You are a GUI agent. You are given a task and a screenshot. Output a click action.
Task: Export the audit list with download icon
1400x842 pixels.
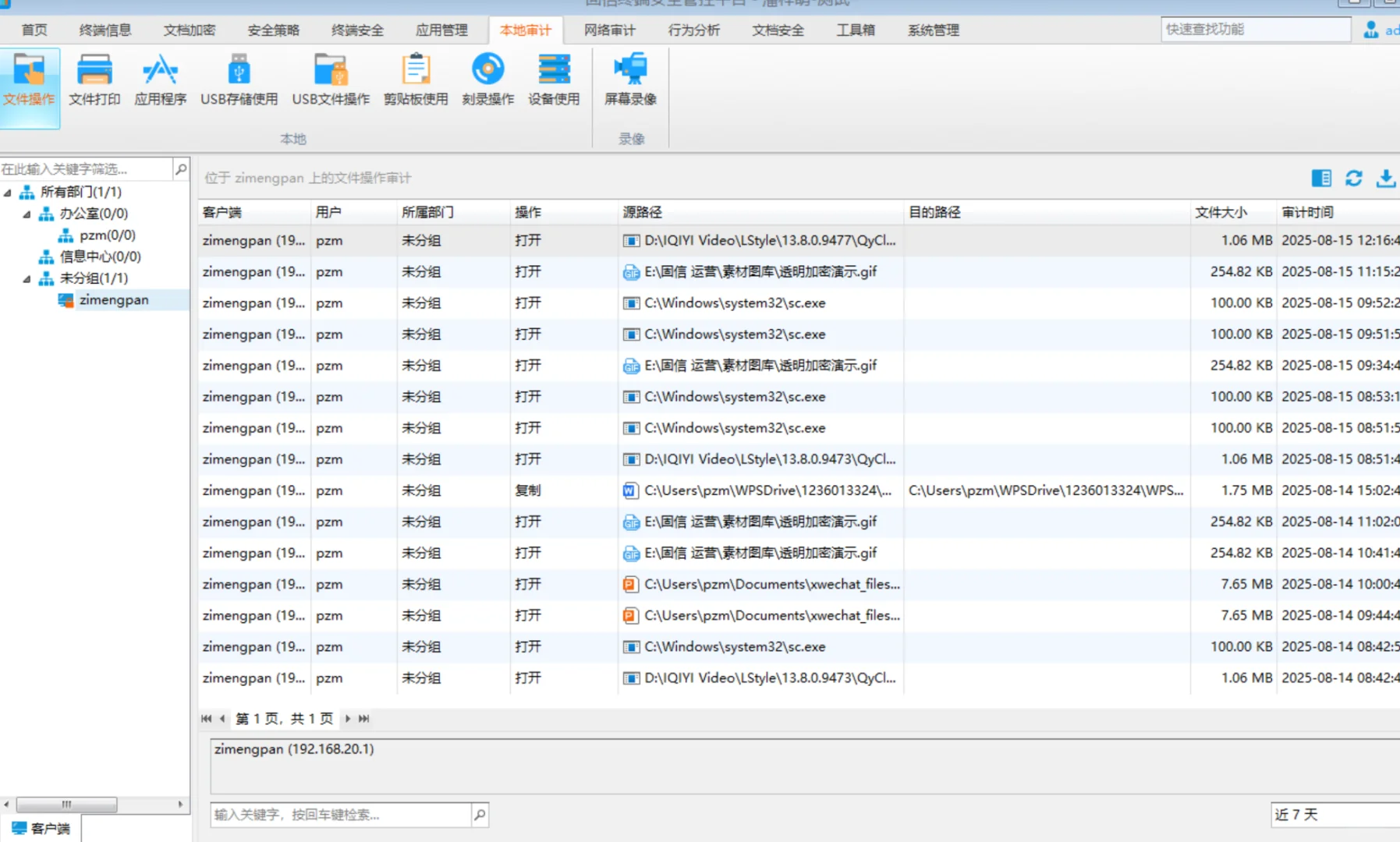pyautogui.click(x=1386, y=179)
